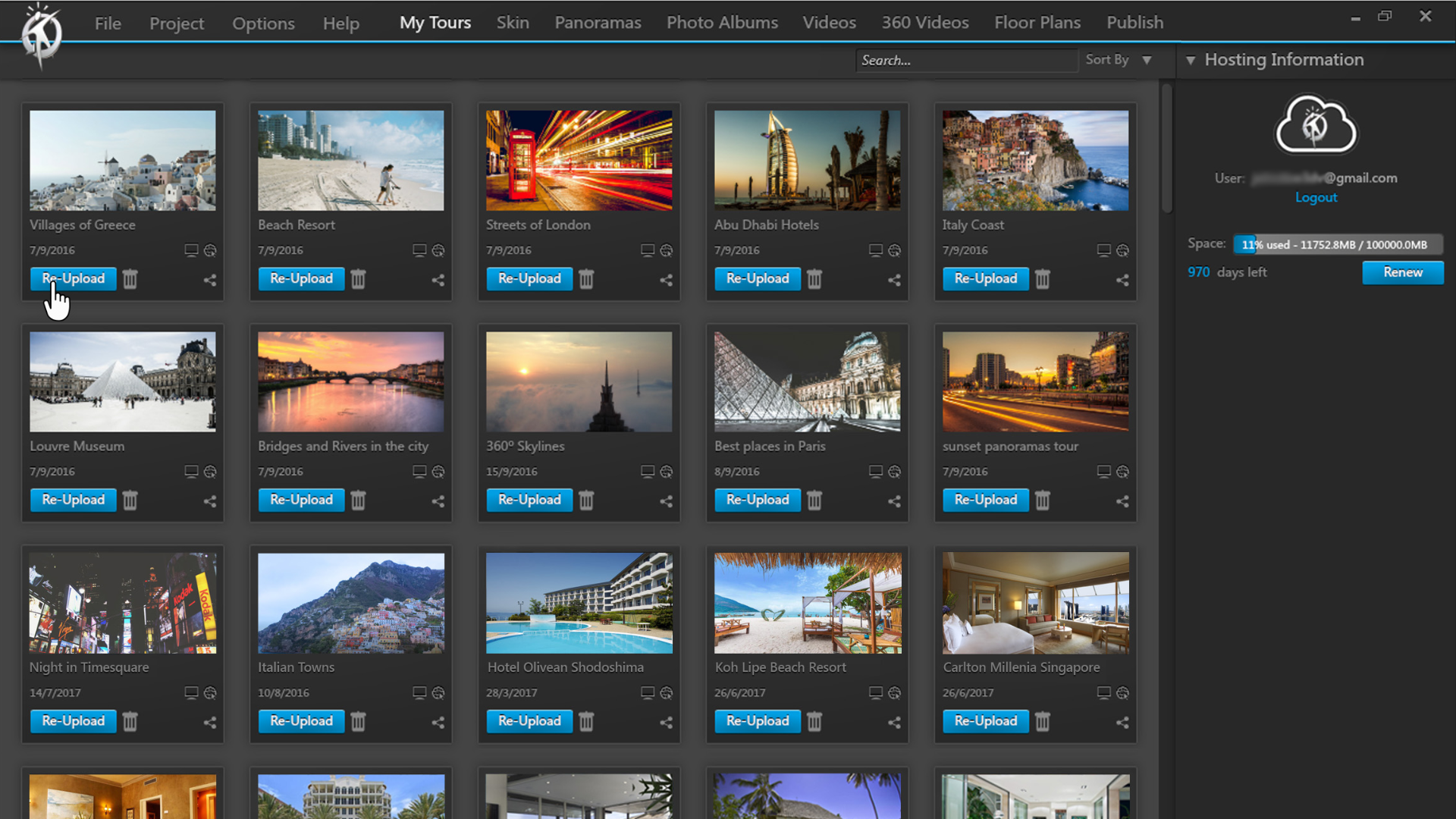Open the 360 Videos tab
The height and width of the screenshot is (819, 1456).
pos(925,23)
